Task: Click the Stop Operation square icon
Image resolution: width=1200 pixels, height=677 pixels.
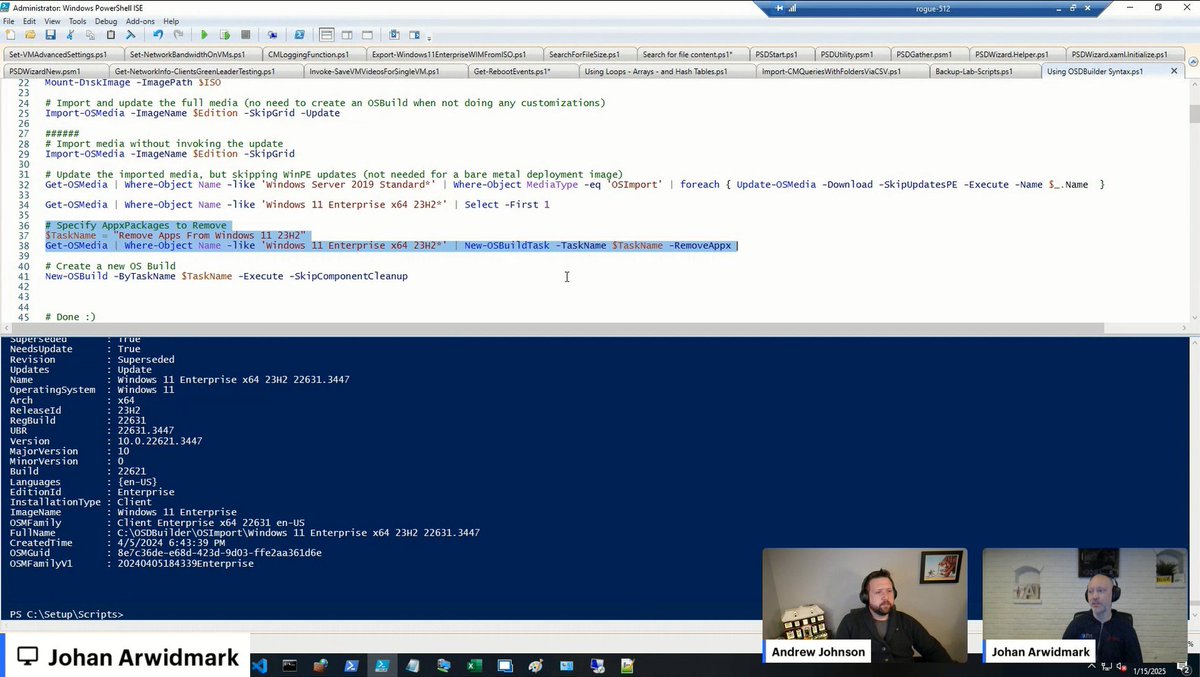Action: (x=245, y=35)
